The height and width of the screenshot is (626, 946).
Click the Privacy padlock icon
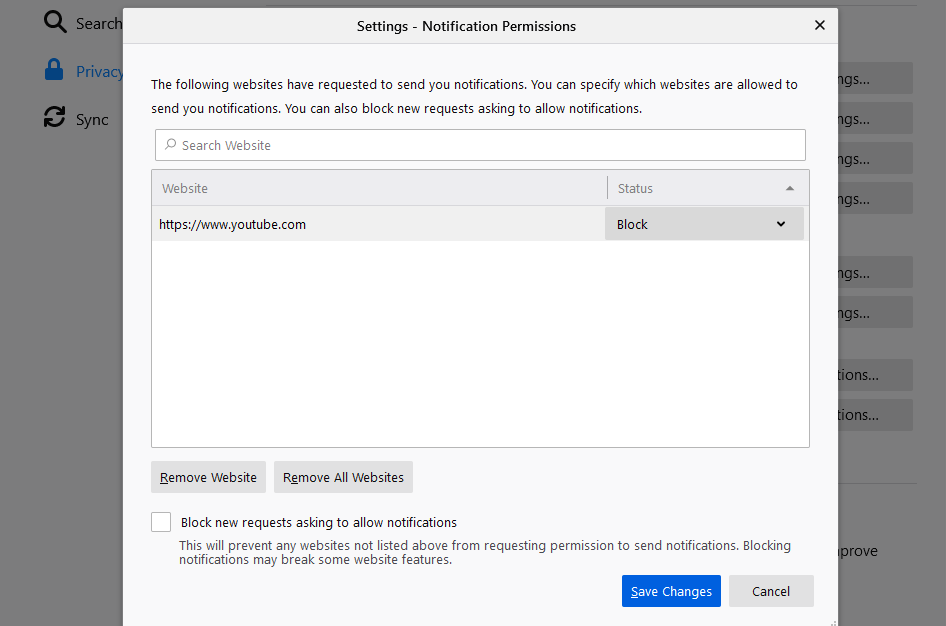[52, 70]
